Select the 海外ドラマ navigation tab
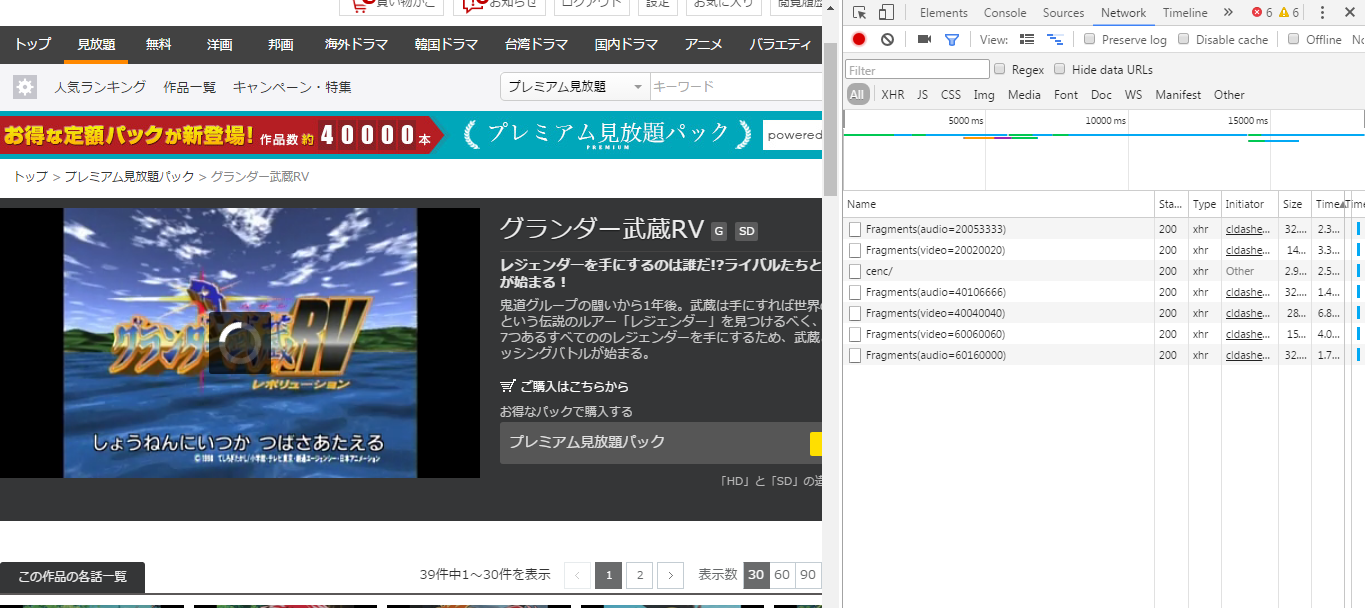1365x608 pixels. [x=355, y=45]
